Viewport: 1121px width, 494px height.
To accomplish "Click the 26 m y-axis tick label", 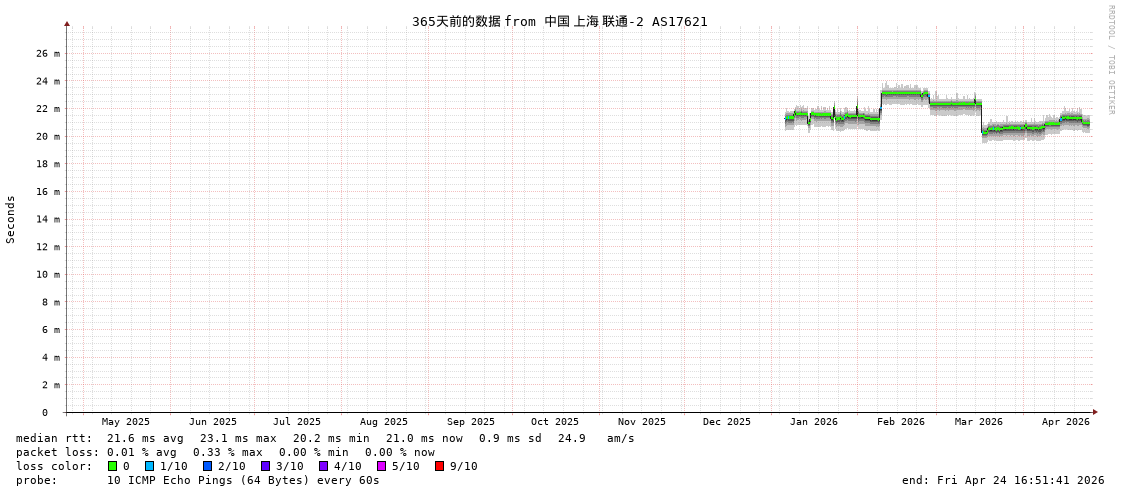I will click(49, 53).
